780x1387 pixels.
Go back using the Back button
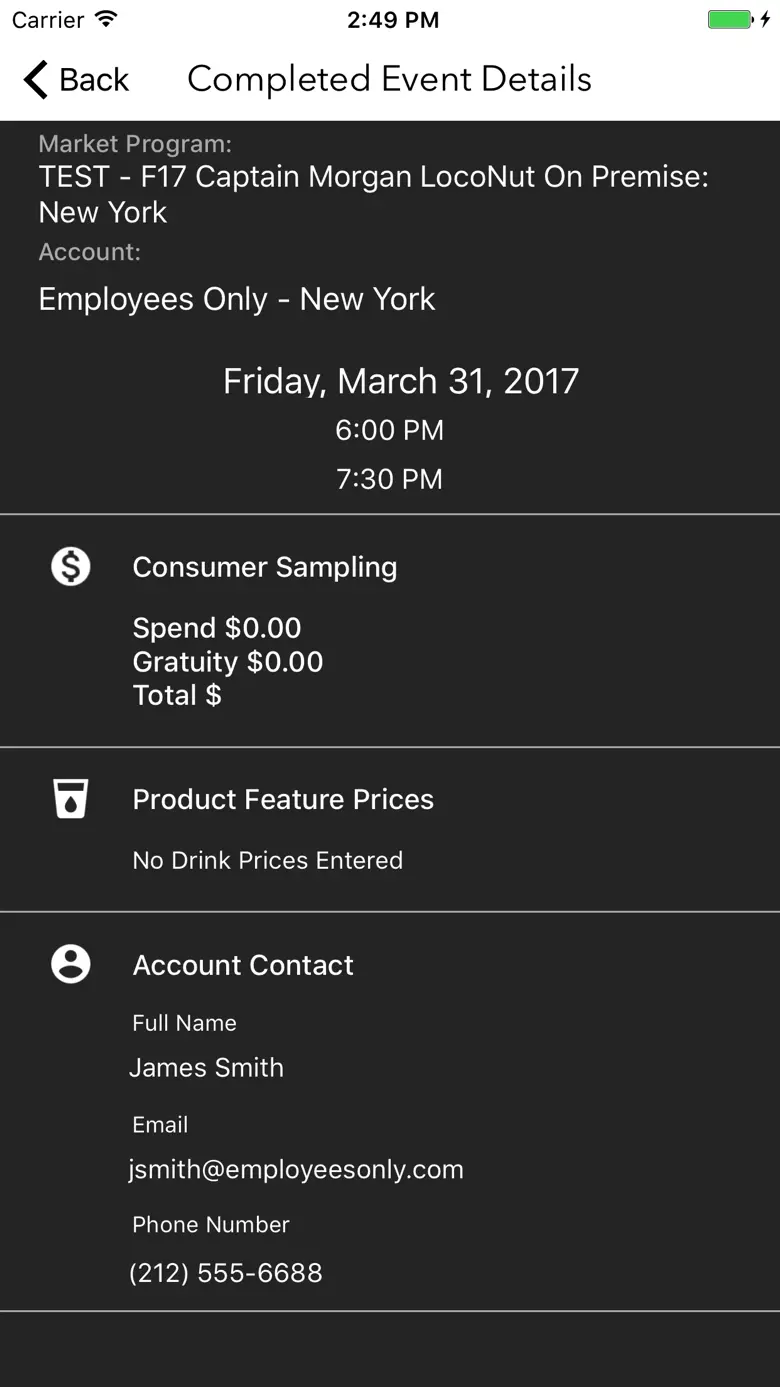(x=76, y=79)
